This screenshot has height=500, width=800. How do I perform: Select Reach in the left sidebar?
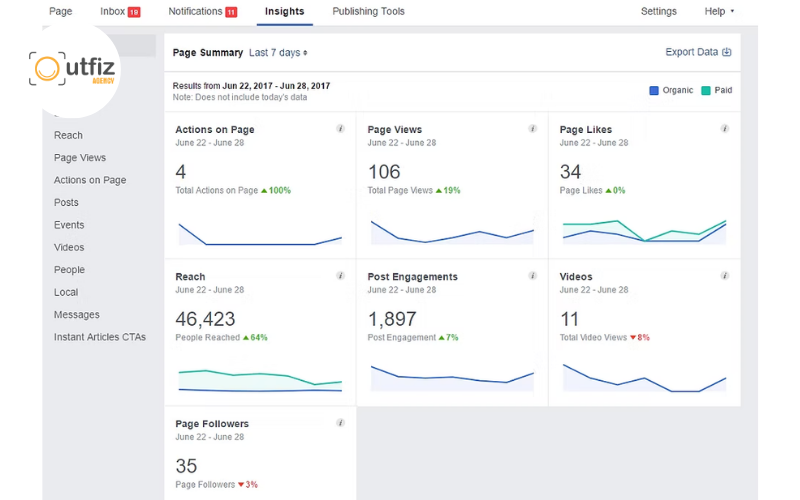(68, 135)
